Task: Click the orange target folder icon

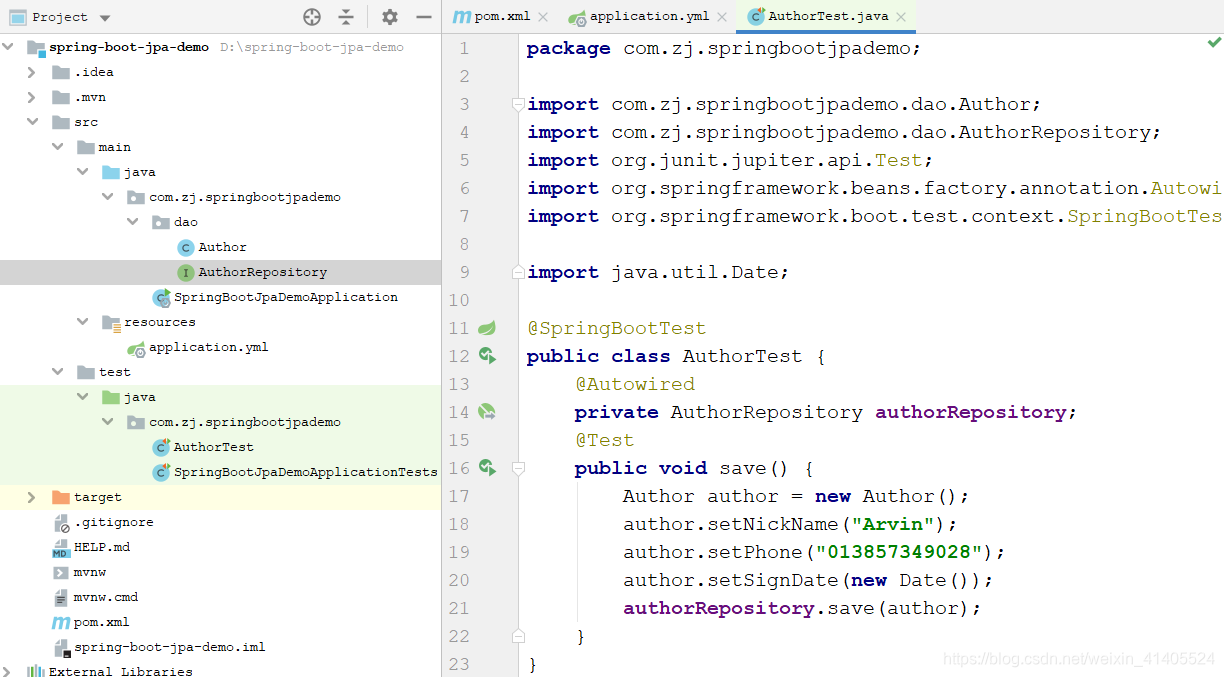Action: (x=61, y=497)
